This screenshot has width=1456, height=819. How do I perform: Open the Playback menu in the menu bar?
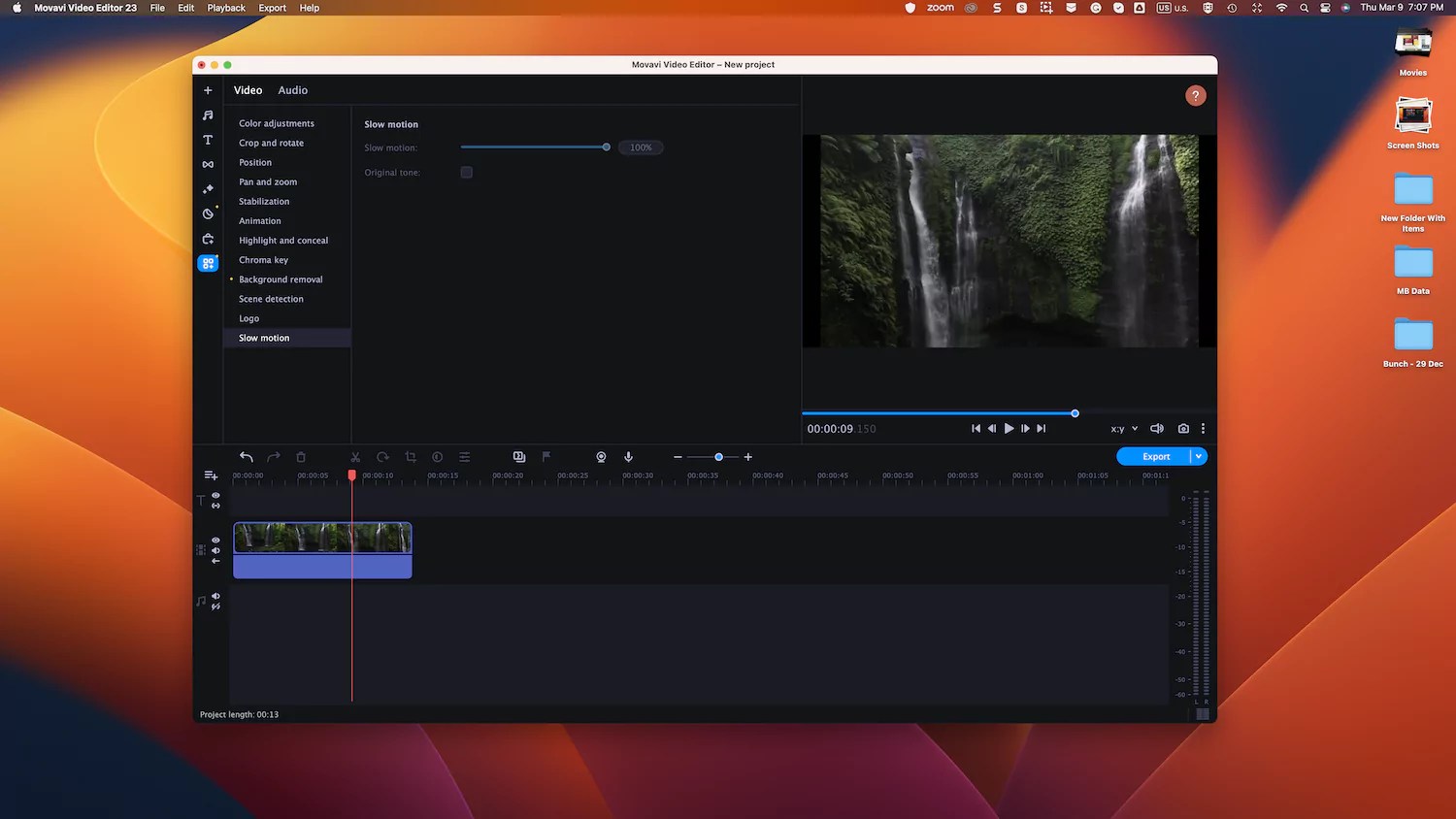click(x=226, y=8)
